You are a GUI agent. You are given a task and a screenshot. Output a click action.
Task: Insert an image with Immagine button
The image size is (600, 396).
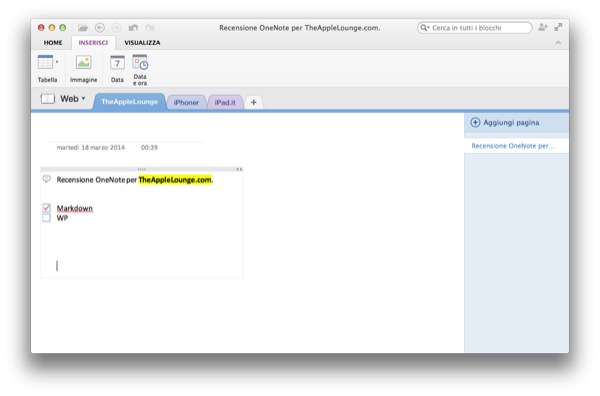(x=83, y=69)
